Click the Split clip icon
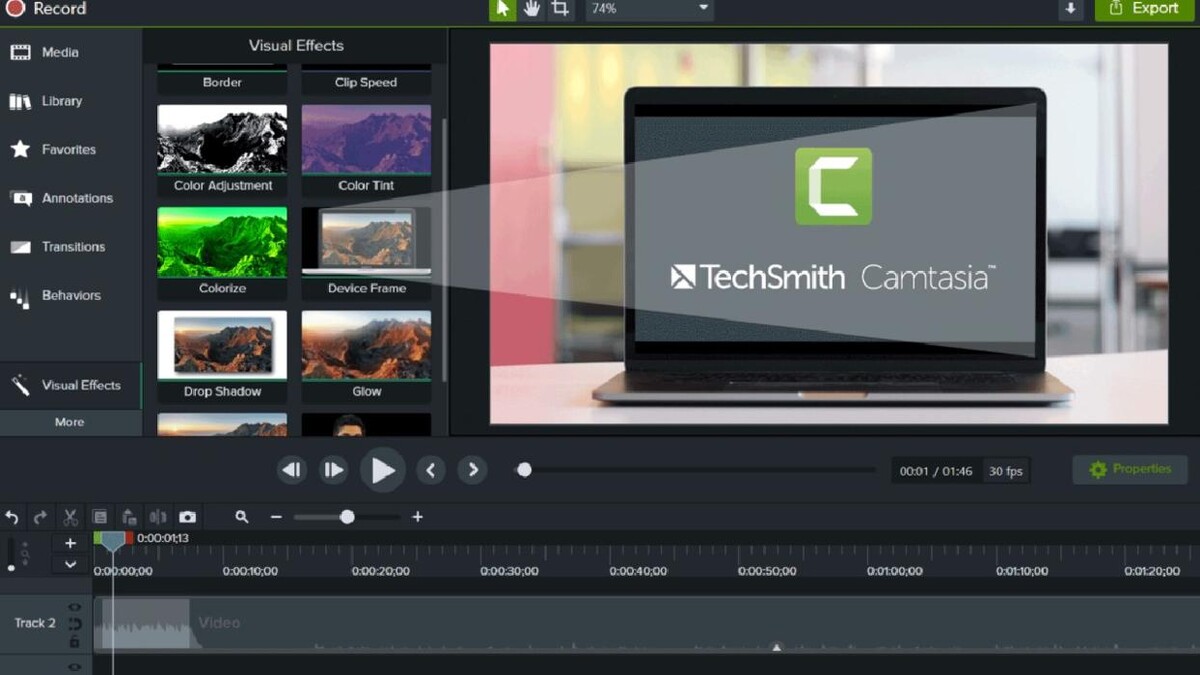Screen dimensions: 1200x675 [x=158, y=517]
